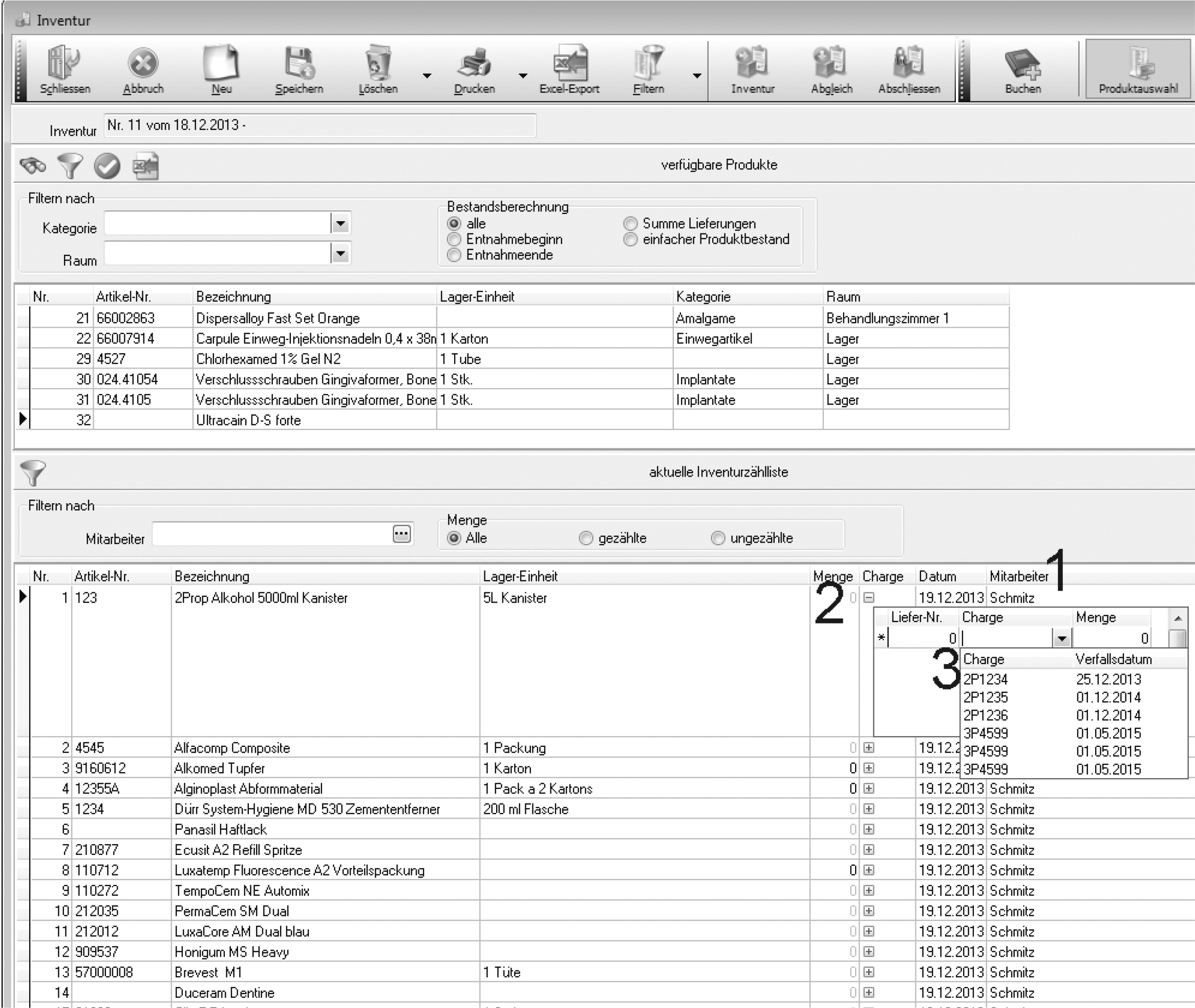Click the Abschliessen toolbar icon
1195x1008 pixels.
[x=909, y=70]
